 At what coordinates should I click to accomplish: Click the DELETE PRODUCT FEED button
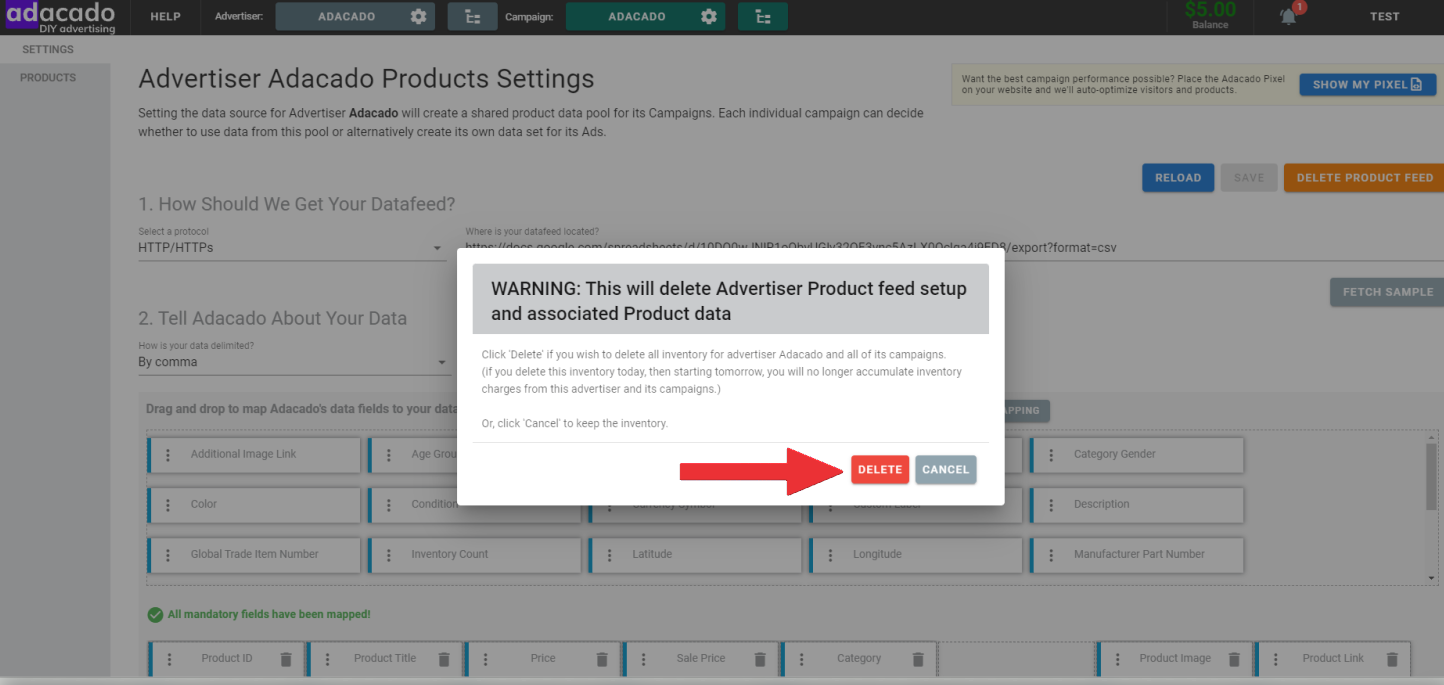click(x=1364, y=178)
